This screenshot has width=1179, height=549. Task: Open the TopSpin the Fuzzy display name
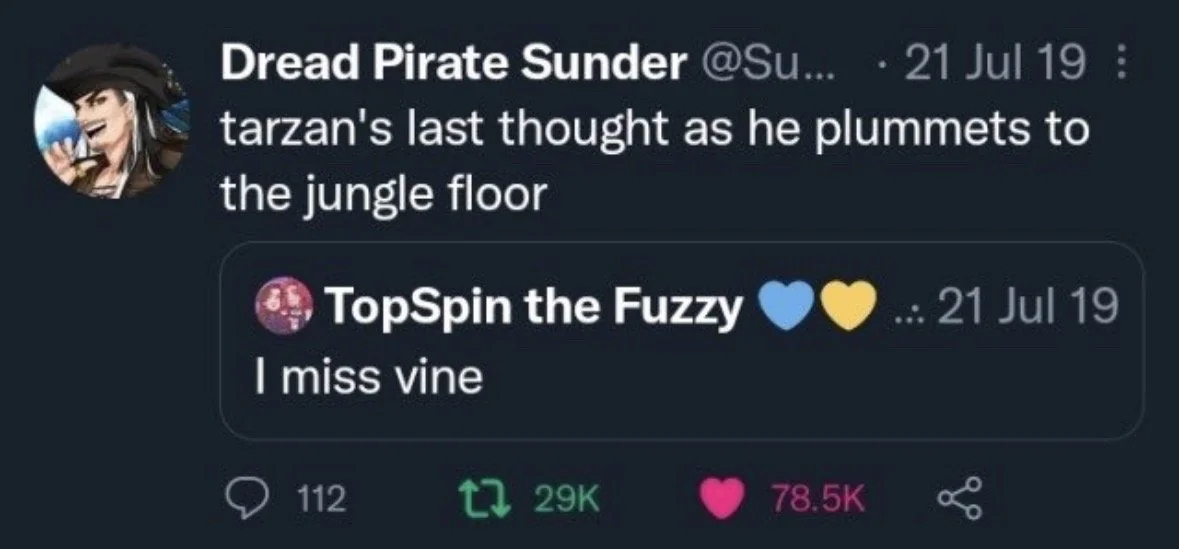pos(535,308)
